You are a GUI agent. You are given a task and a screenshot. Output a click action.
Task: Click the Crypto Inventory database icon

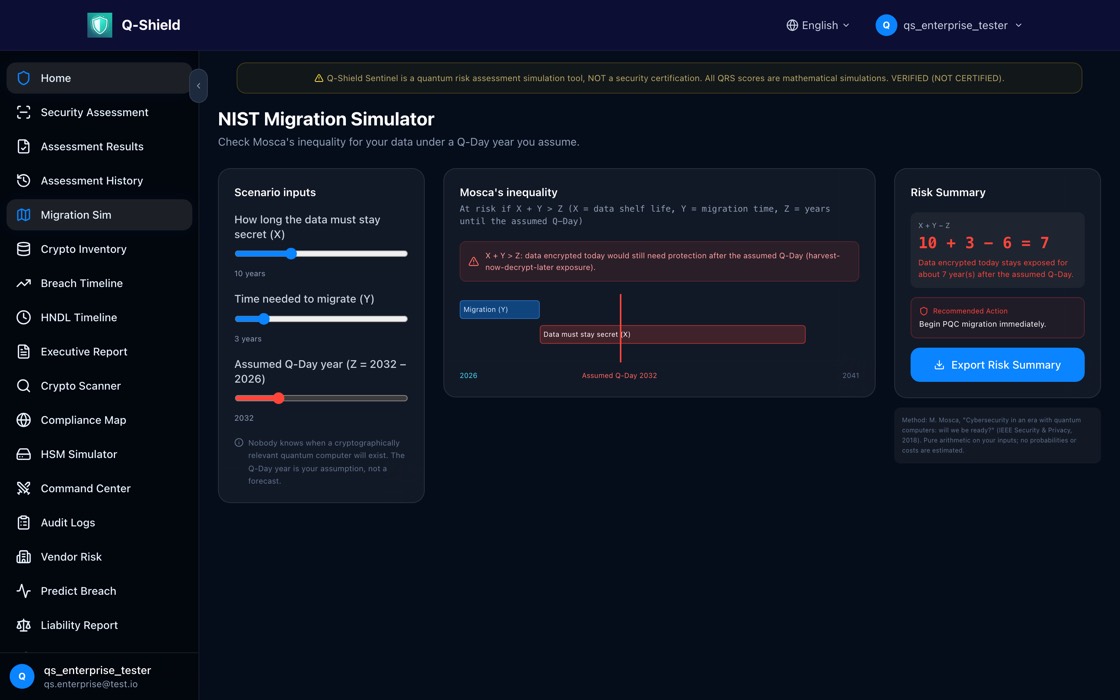24,249
